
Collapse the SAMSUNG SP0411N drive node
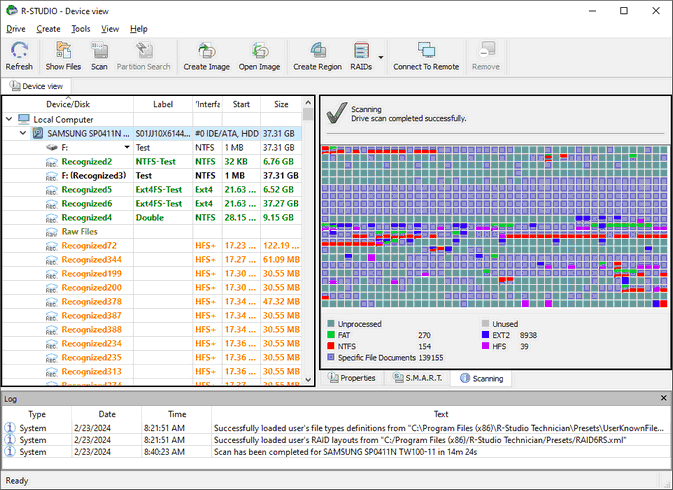(23, 133)
